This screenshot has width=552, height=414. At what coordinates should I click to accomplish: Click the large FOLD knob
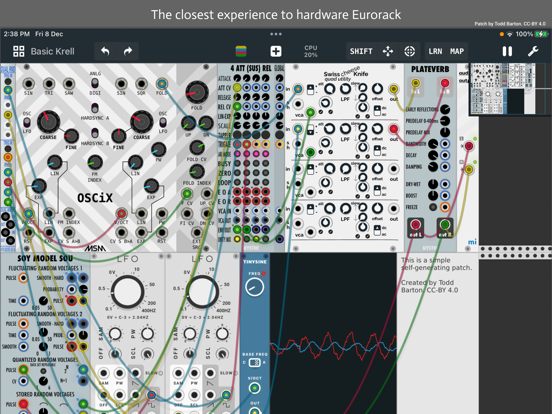[196, 92]
